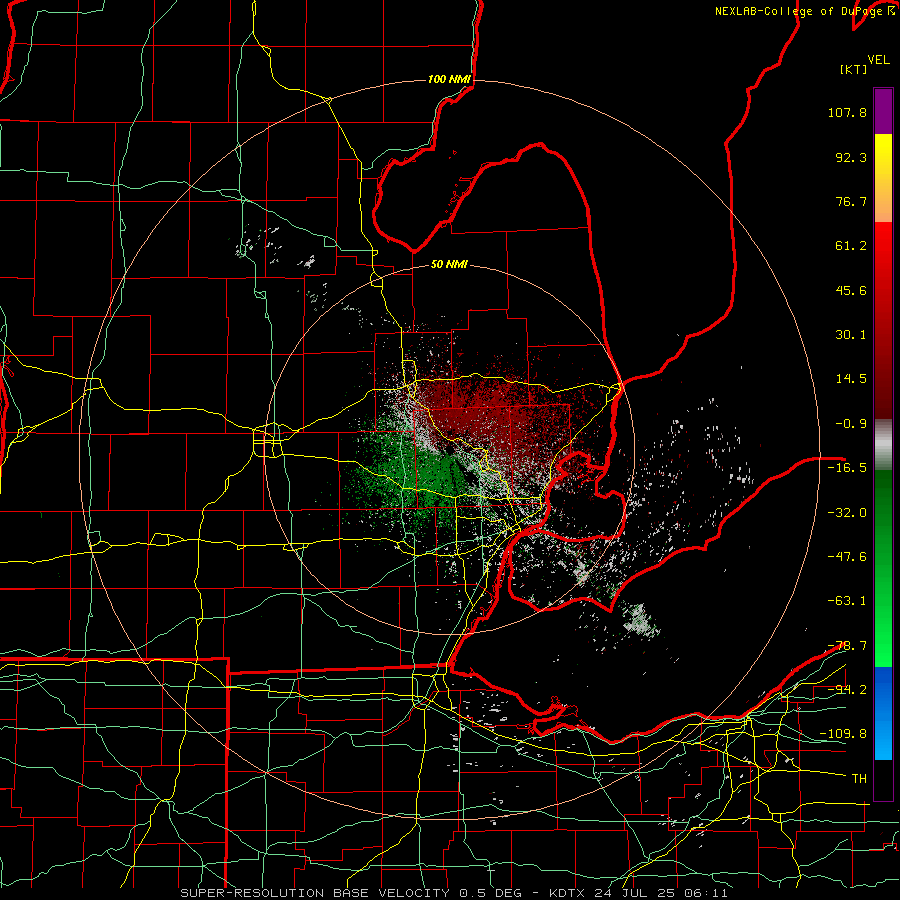The height and width of the screenshot is (900, 900).
Task: Click the gray near-zero segment of color bar
Action: (x=883, y=445)
